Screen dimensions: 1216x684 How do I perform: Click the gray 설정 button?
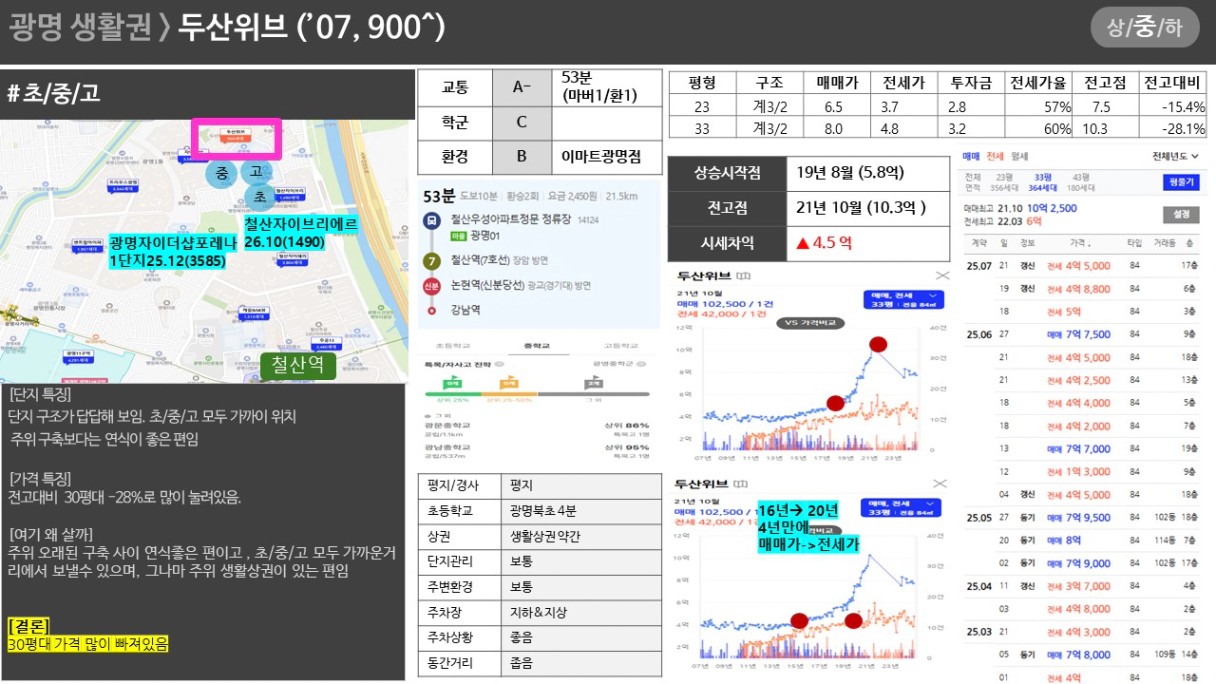tap(1180, 214)
